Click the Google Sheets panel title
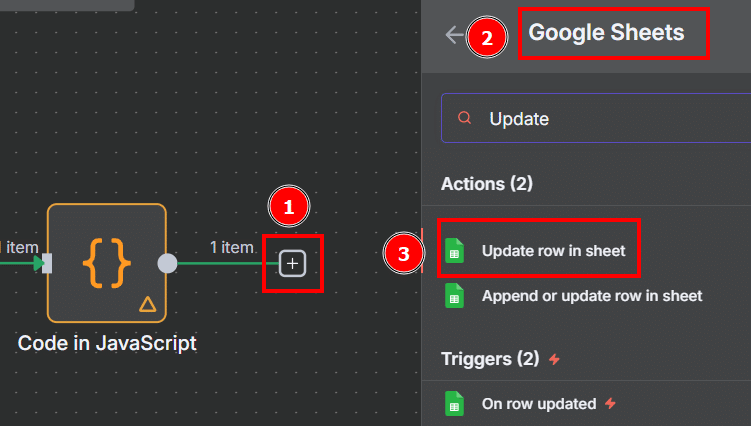This screenshot has height=426, width=751. [606, 33]
